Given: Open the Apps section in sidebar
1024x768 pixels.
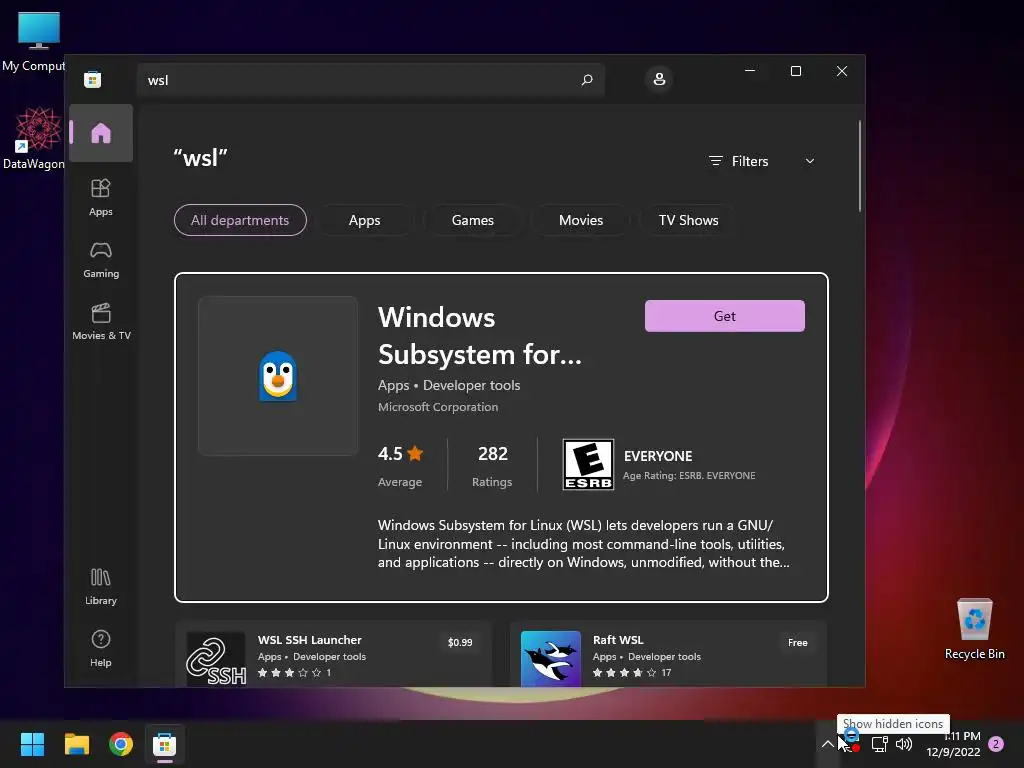Looking at the screenshot, I should pyautogui.click(x=101, y=197).
